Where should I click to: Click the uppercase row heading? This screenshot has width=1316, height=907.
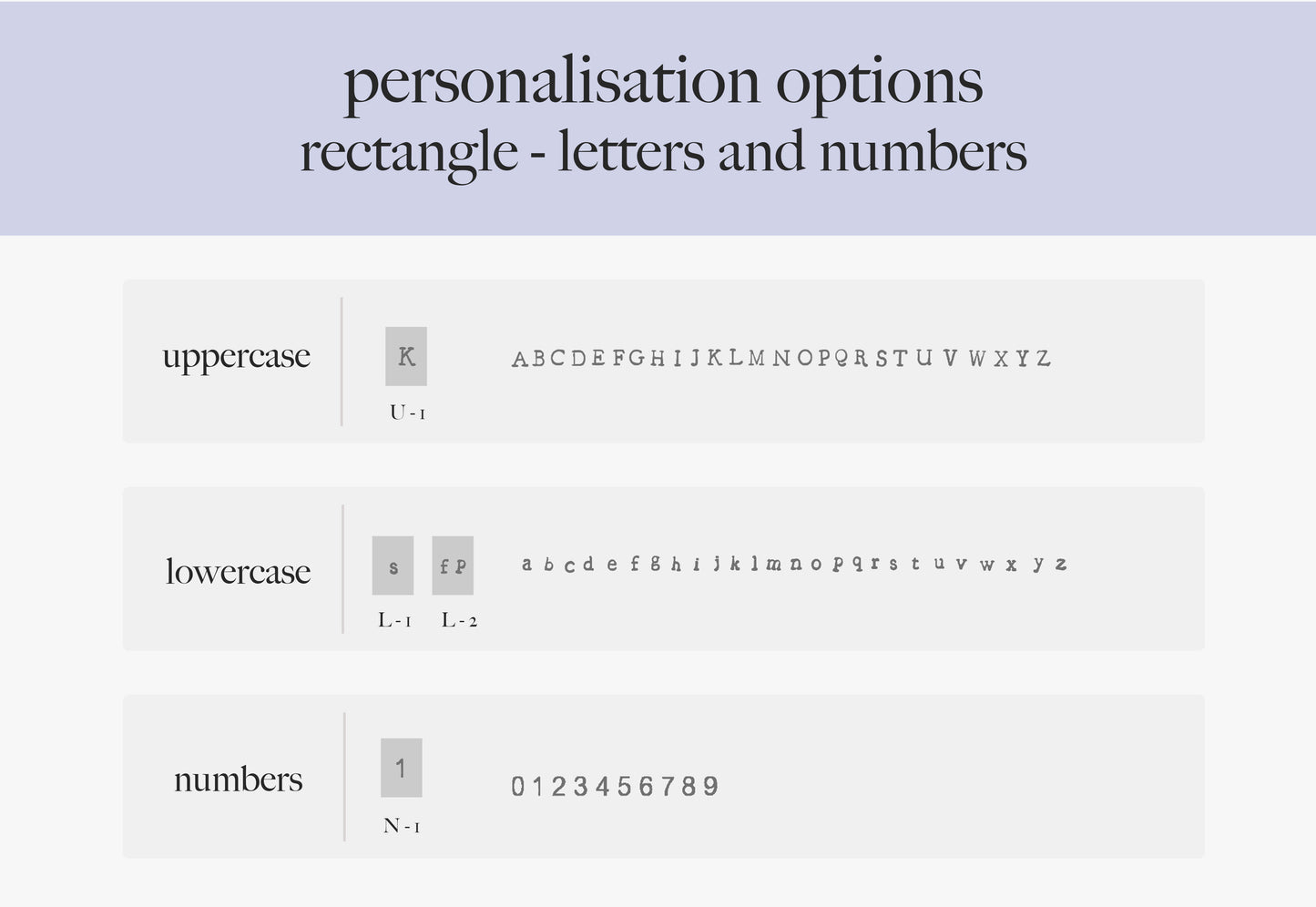pyautogui.click(x=236, y=357)
